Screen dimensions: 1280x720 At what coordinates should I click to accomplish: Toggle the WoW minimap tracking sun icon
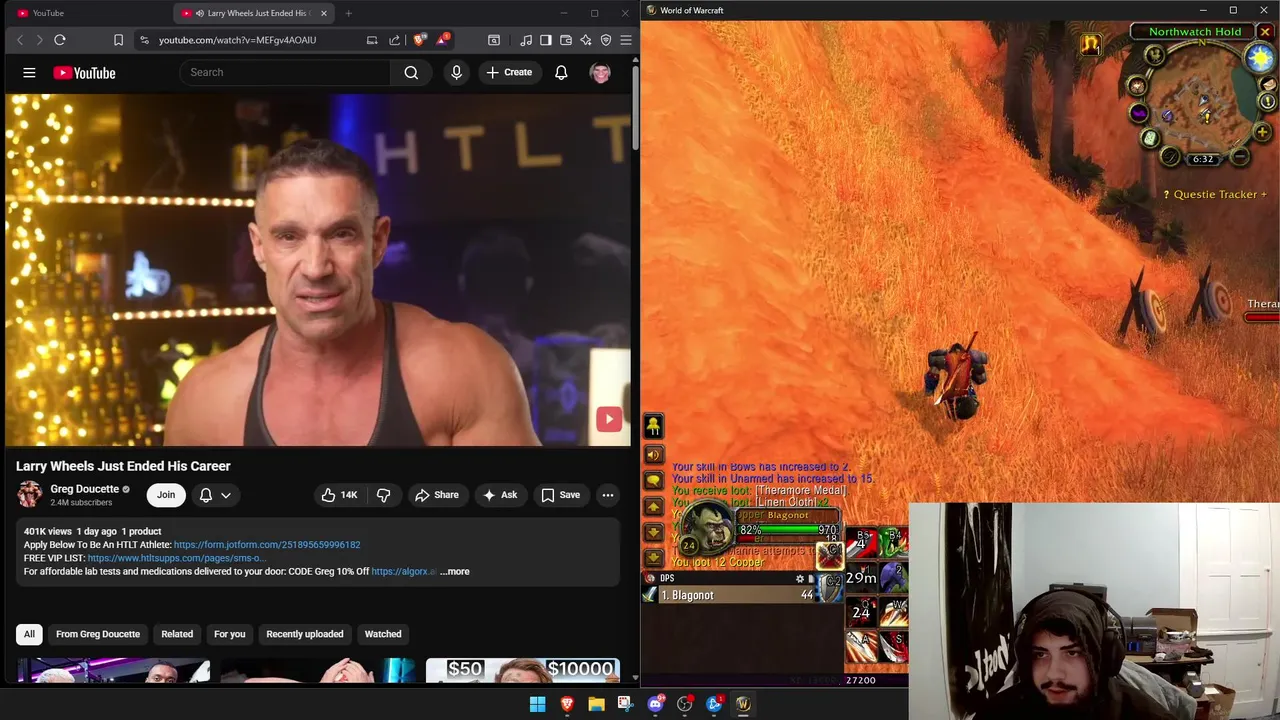click(1260, 58)
